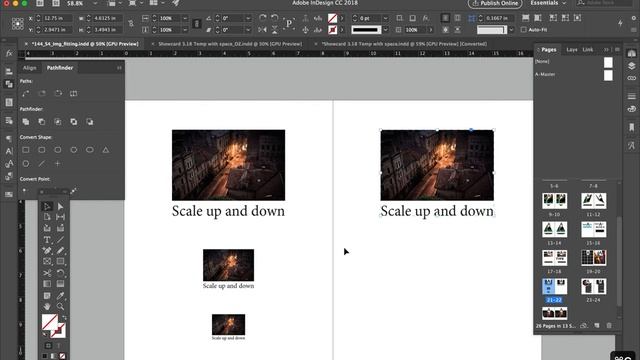Select the Gap tool
The height and width of the screenshot is (360, 640).
tap(60, 217)
